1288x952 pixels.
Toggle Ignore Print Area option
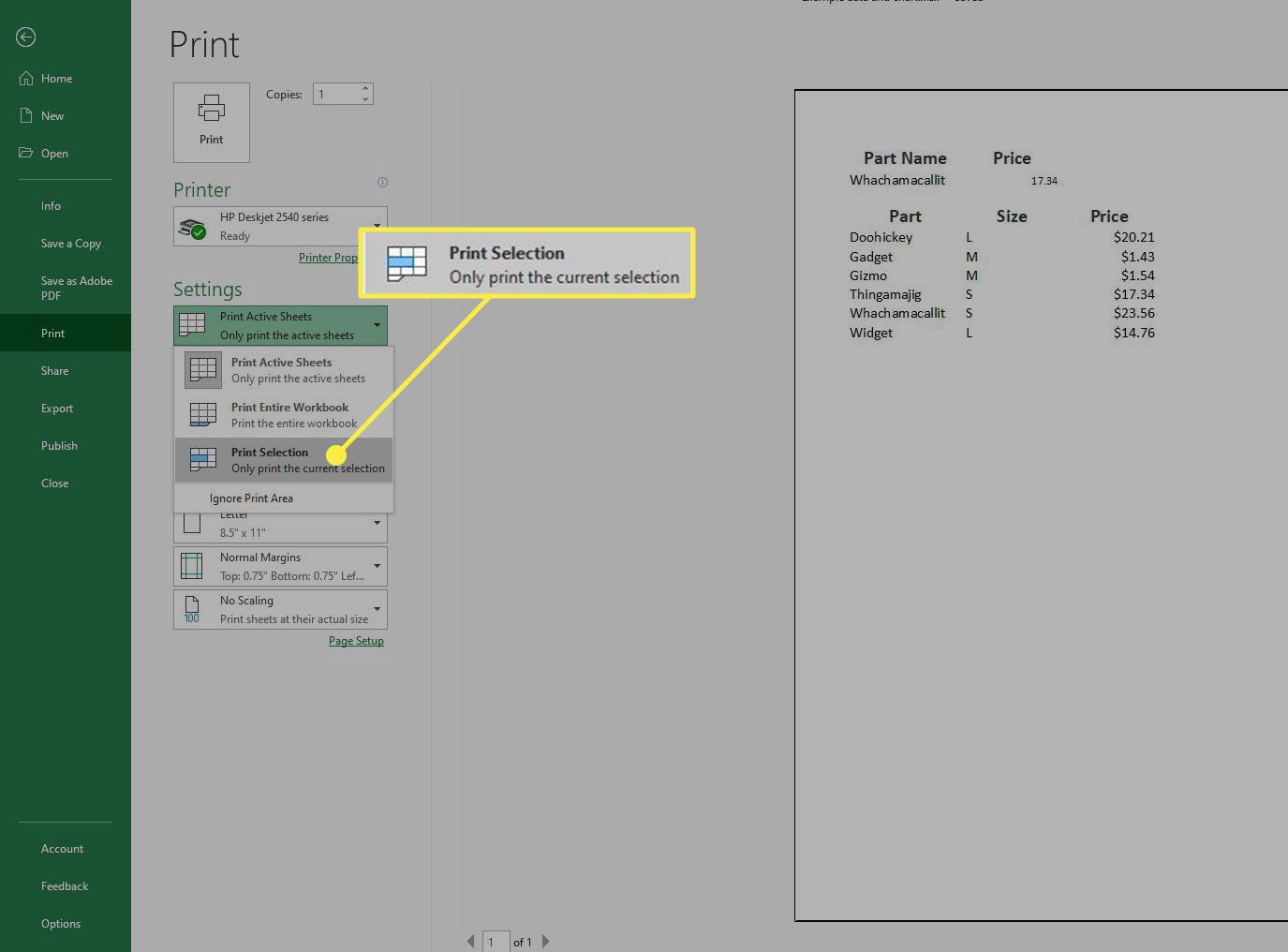pos(284,498)
